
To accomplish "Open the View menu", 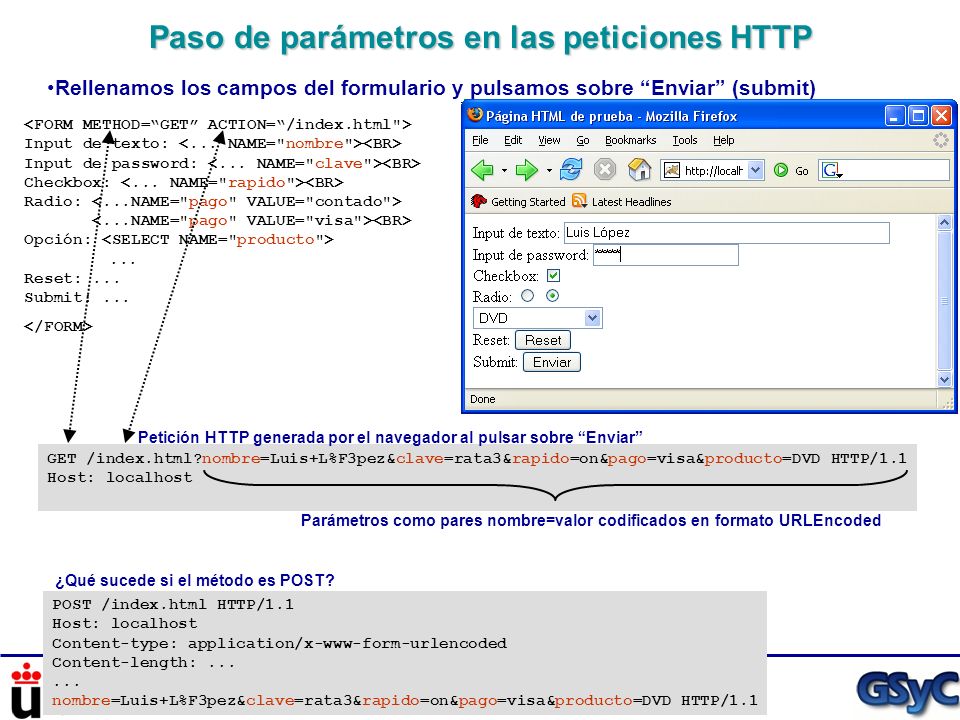I will tap(549, 140).
